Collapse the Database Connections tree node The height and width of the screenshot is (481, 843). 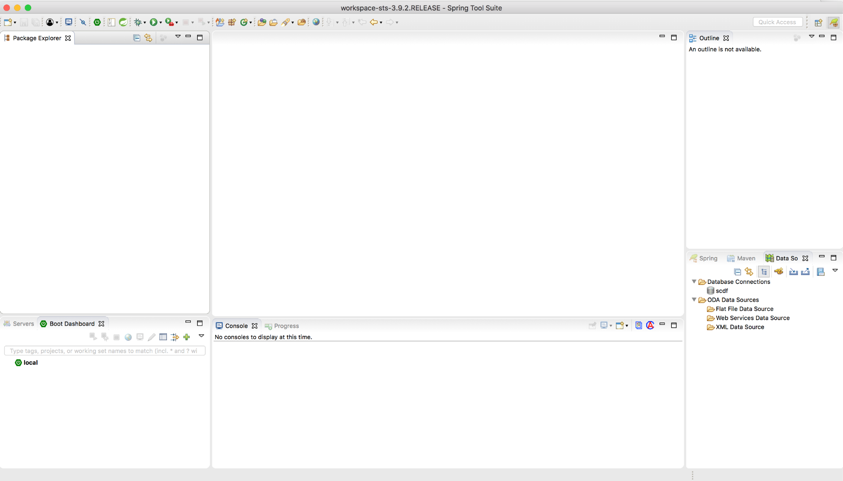(x=694, y=282)
